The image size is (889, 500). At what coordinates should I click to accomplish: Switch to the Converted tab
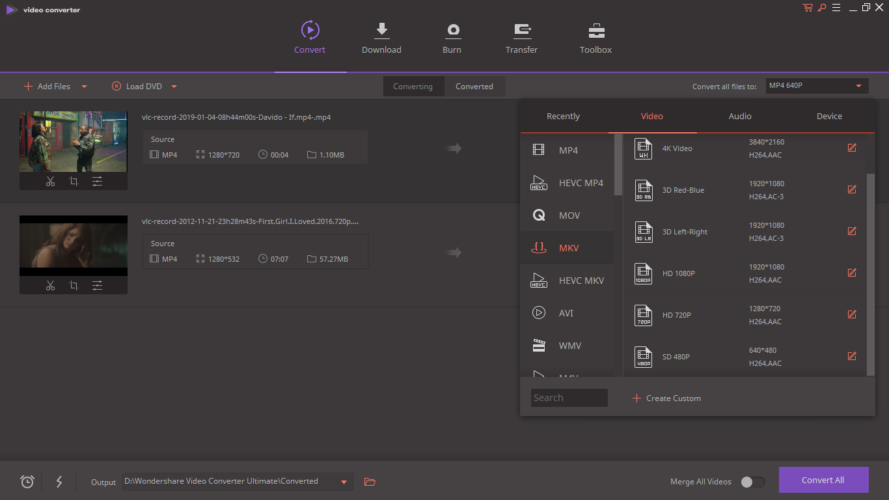click(x=474, y=86)
